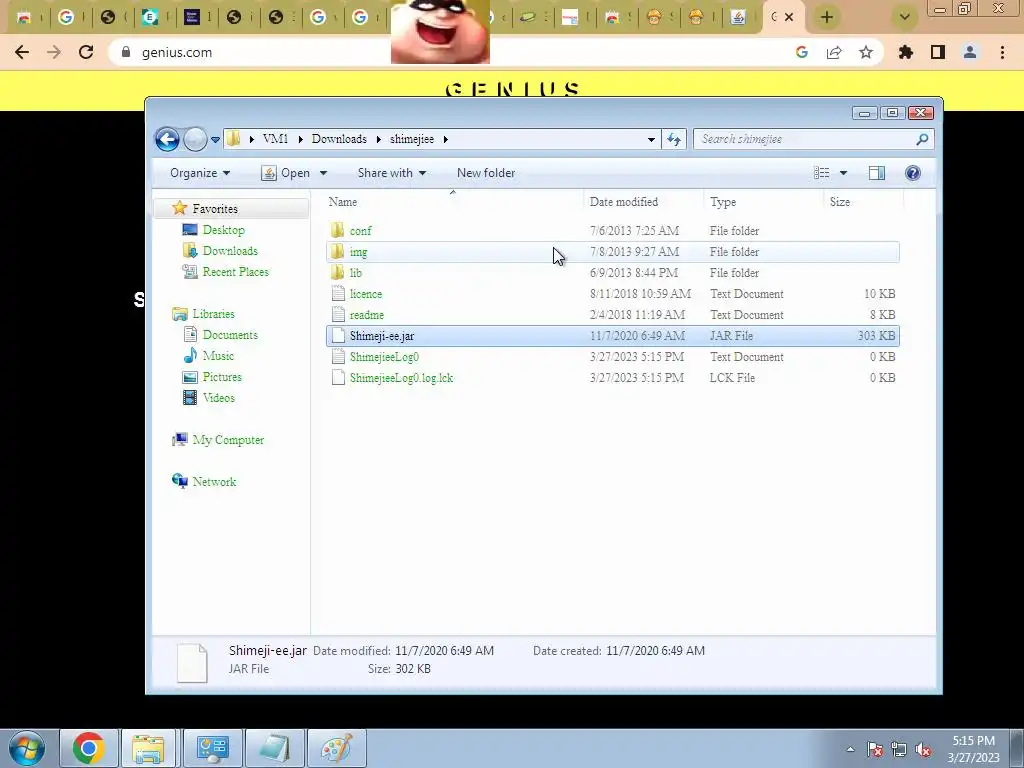Select the ShimejieeLog0 text document
Image resolution: width=1024 pixels, height=768 pixels.
tap(612, 357)
